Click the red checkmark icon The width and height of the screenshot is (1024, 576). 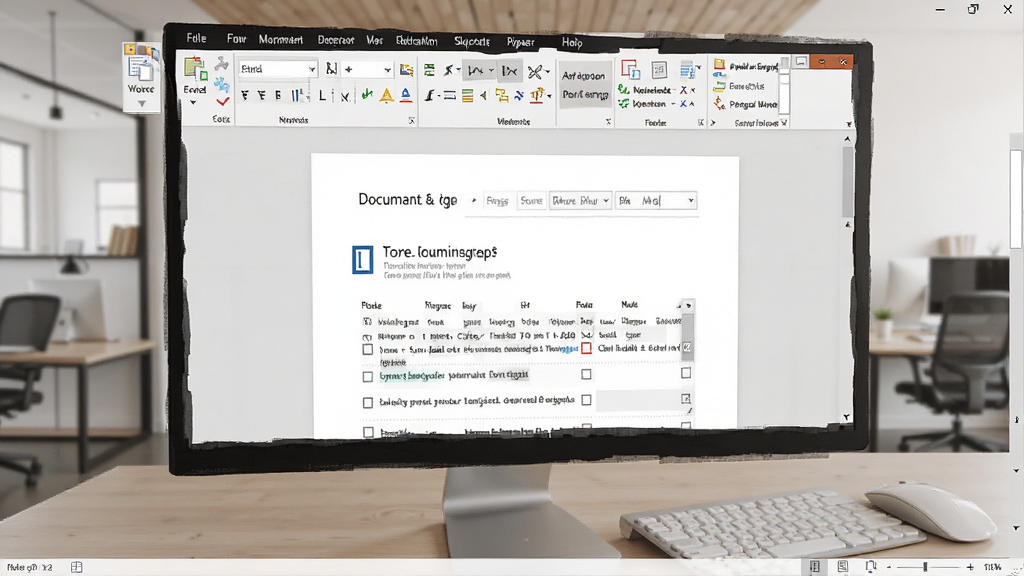pos(223,101)
